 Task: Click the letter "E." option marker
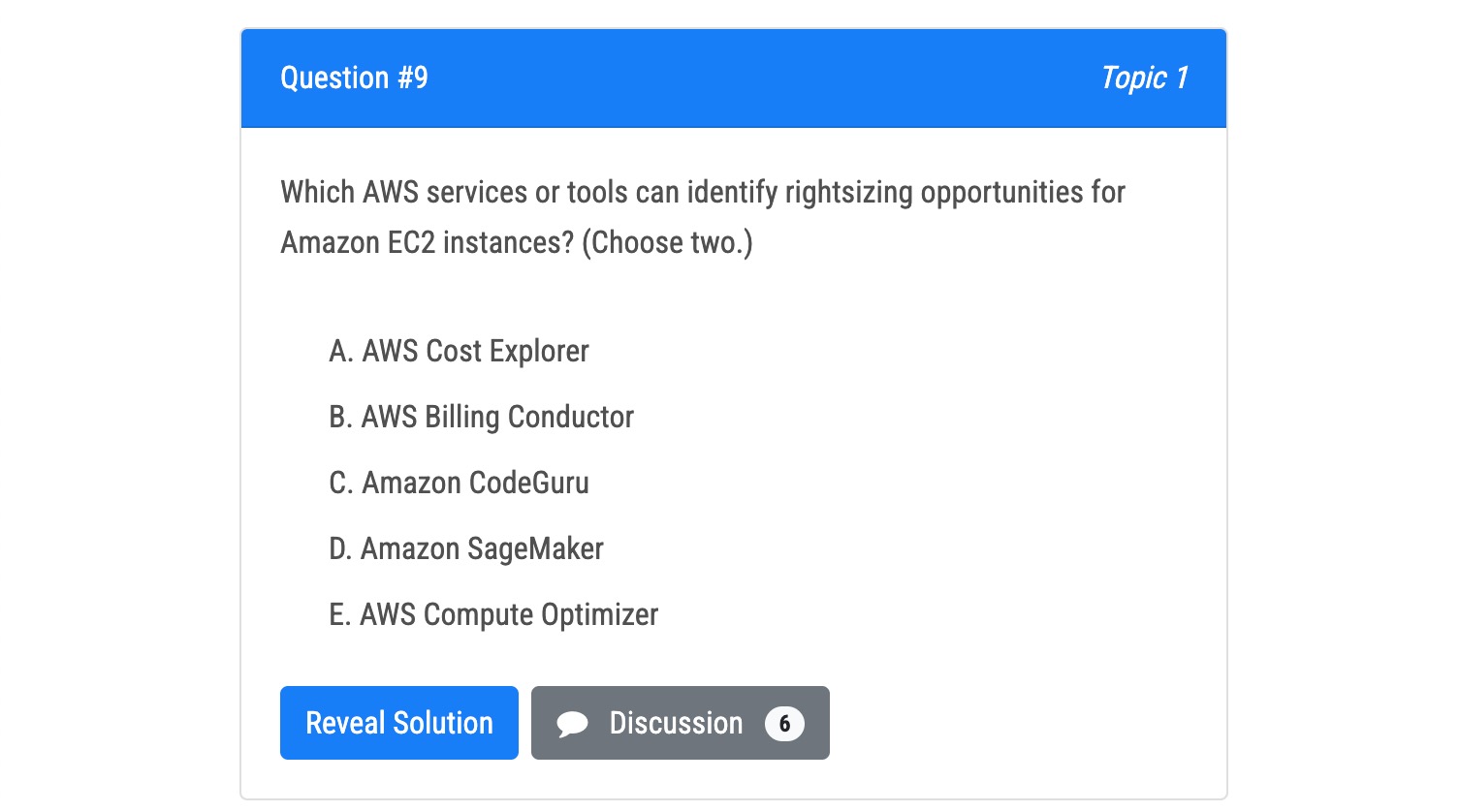pyautogui.click(x=339, y=614)
